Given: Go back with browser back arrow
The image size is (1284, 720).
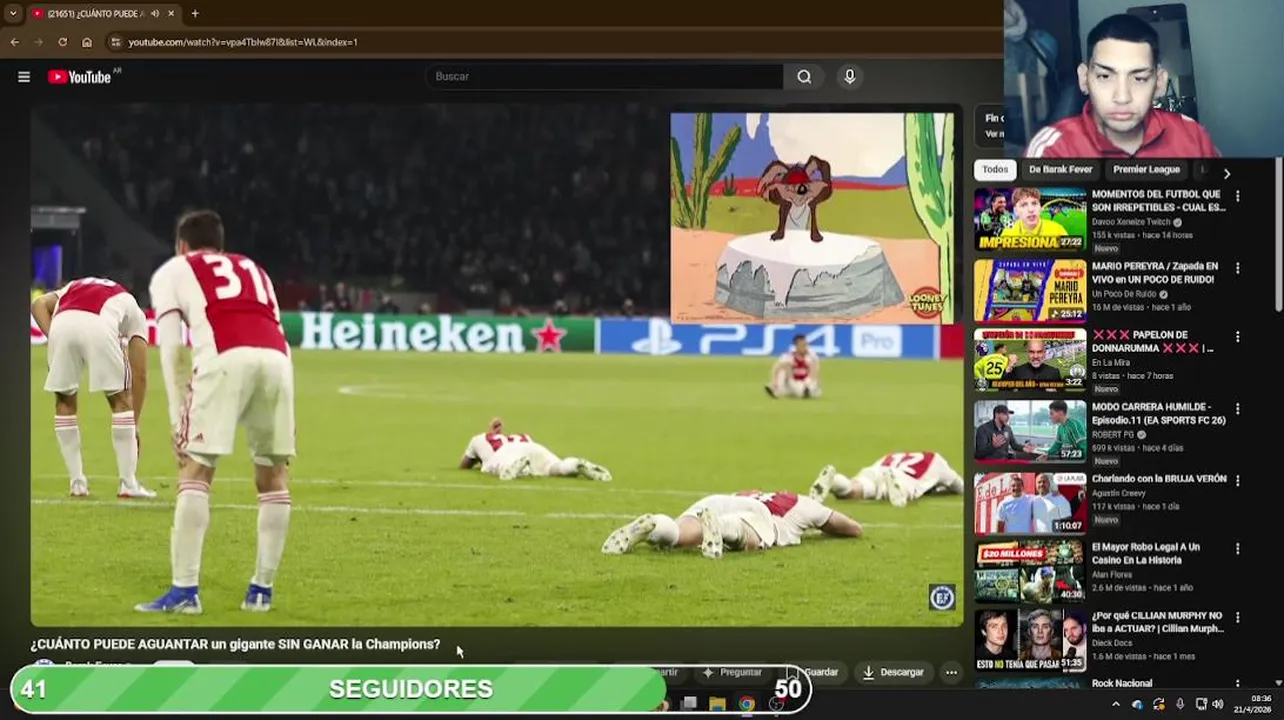Looking at the screenshot, I should pos(14,42).
